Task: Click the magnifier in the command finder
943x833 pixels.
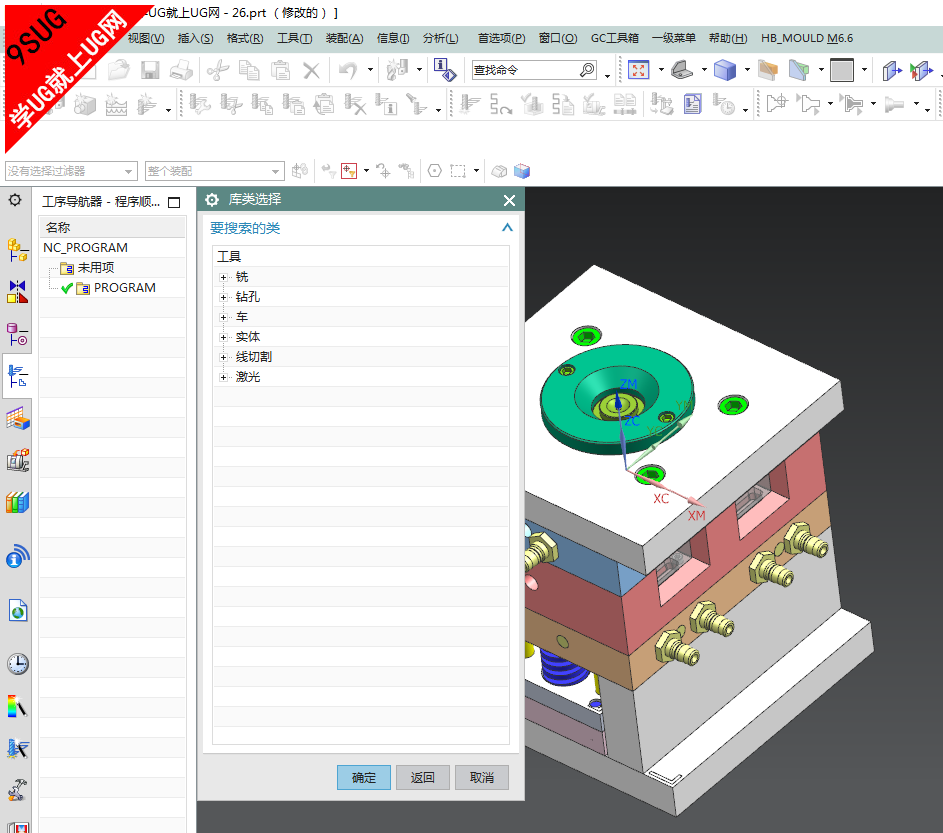Action: coord(587,70)
